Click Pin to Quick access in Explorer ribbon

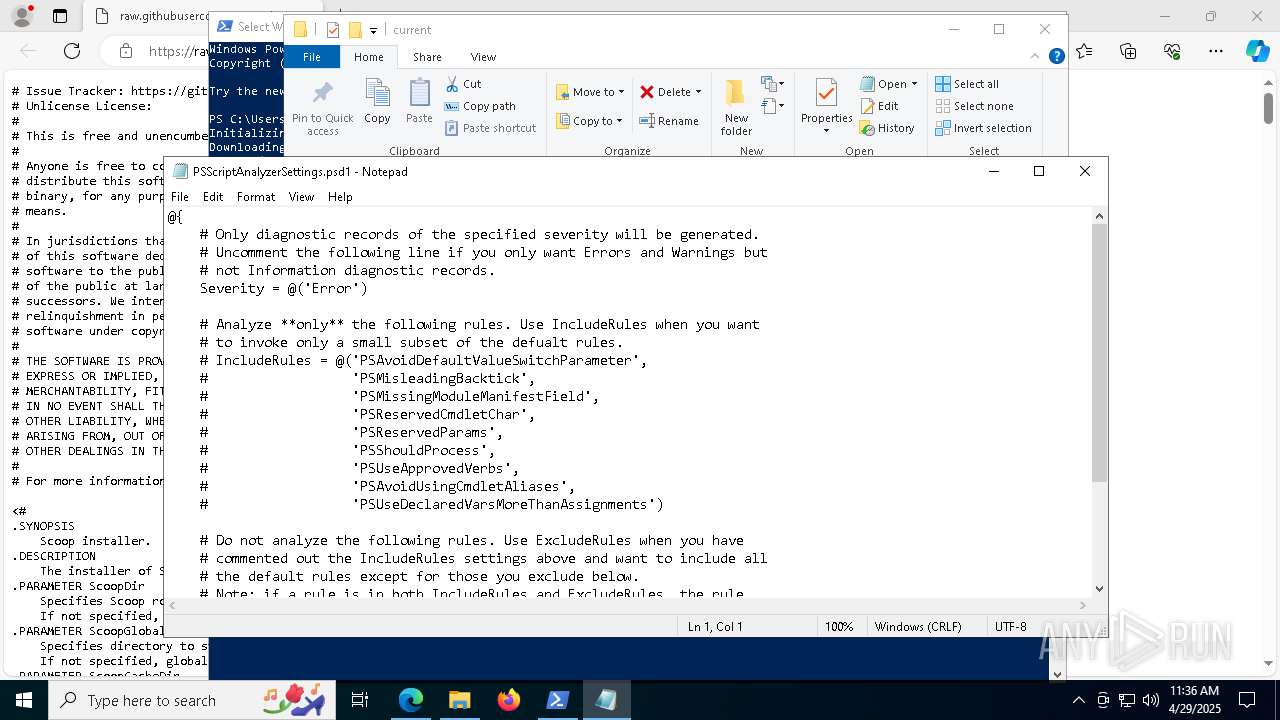tap(322, 107)
